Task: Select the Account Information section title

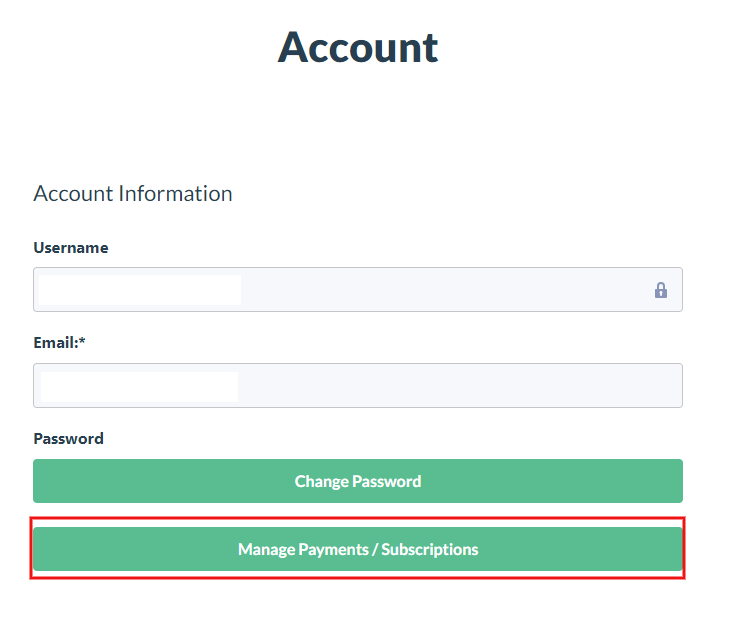Action: [x=132, y=193]
